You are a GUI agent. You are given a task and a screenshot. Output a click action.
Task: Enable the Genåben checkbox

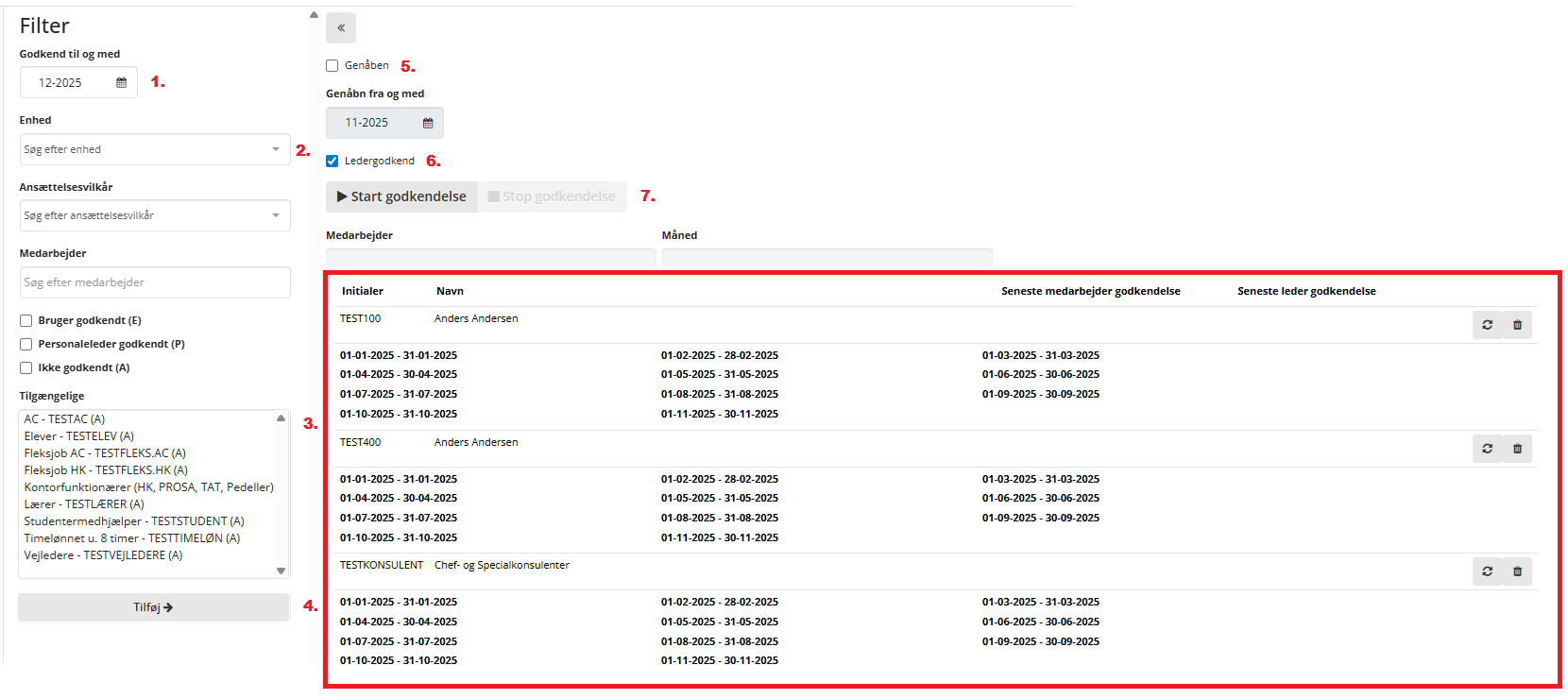[x=332, y=66]
